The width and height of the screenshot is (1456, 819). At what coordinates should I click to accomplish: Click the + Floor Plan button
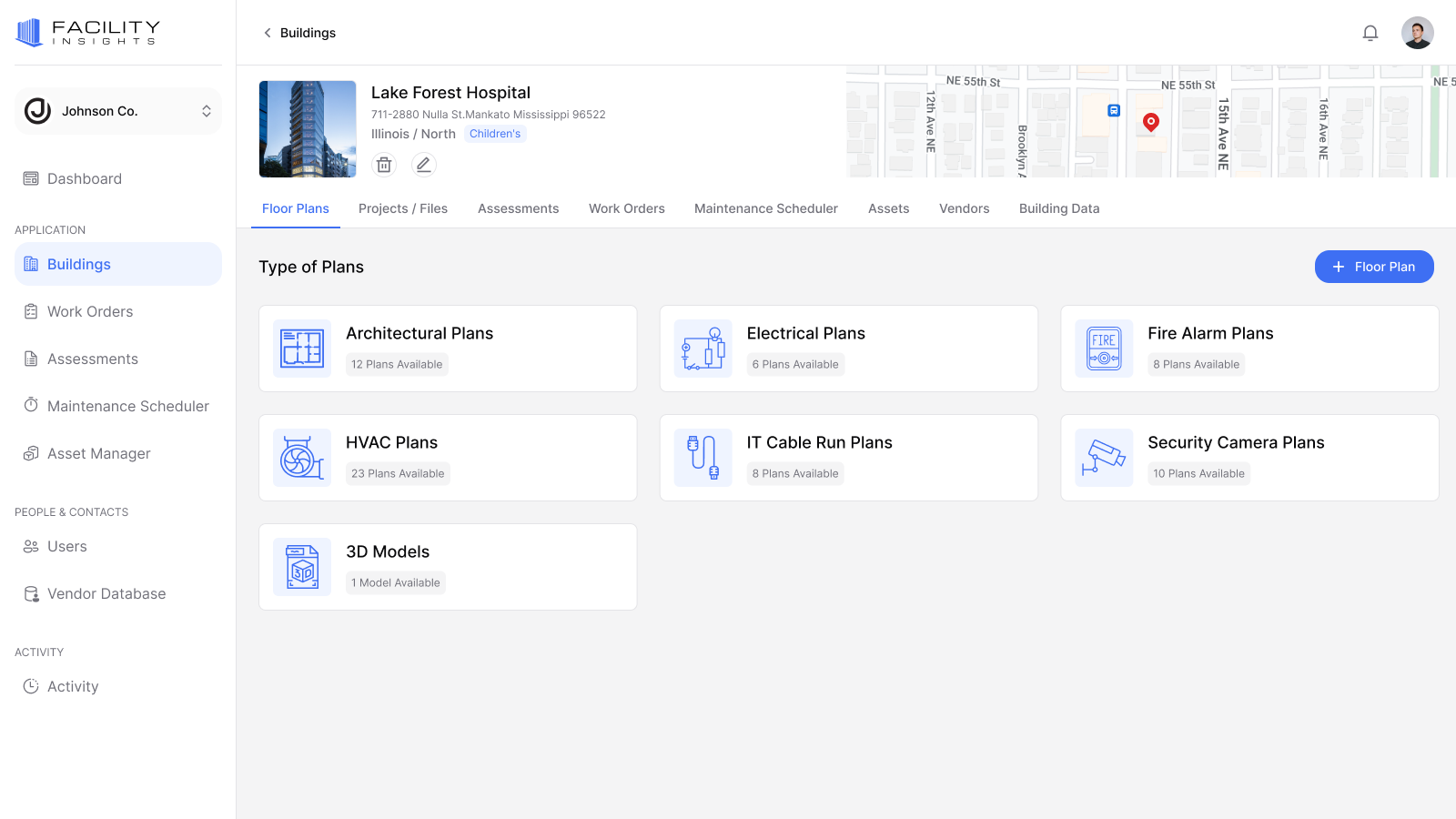pos(1374,267)
